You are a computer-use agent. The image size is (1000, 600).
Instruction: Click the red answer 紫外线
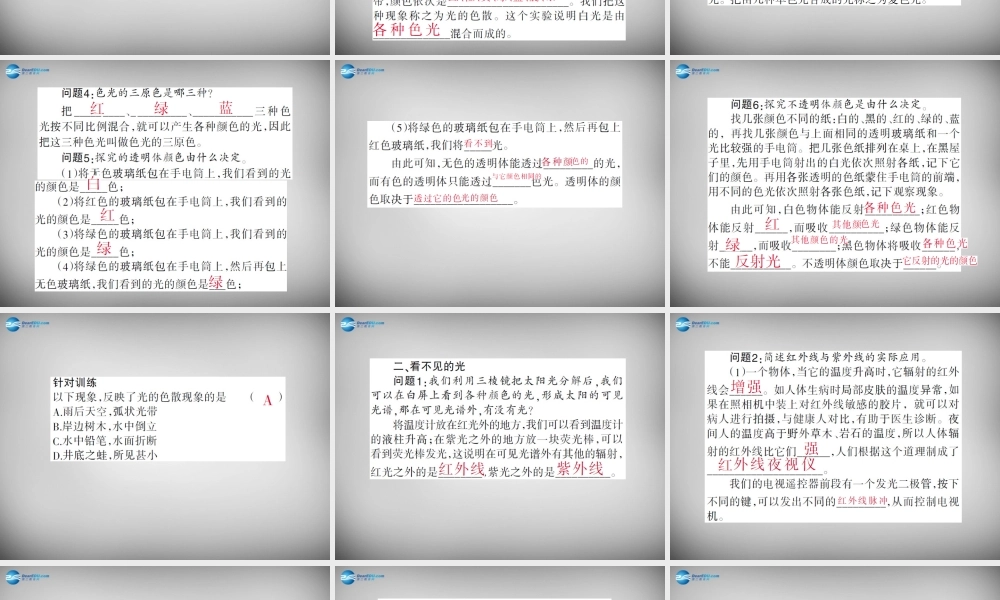[580, 469]
